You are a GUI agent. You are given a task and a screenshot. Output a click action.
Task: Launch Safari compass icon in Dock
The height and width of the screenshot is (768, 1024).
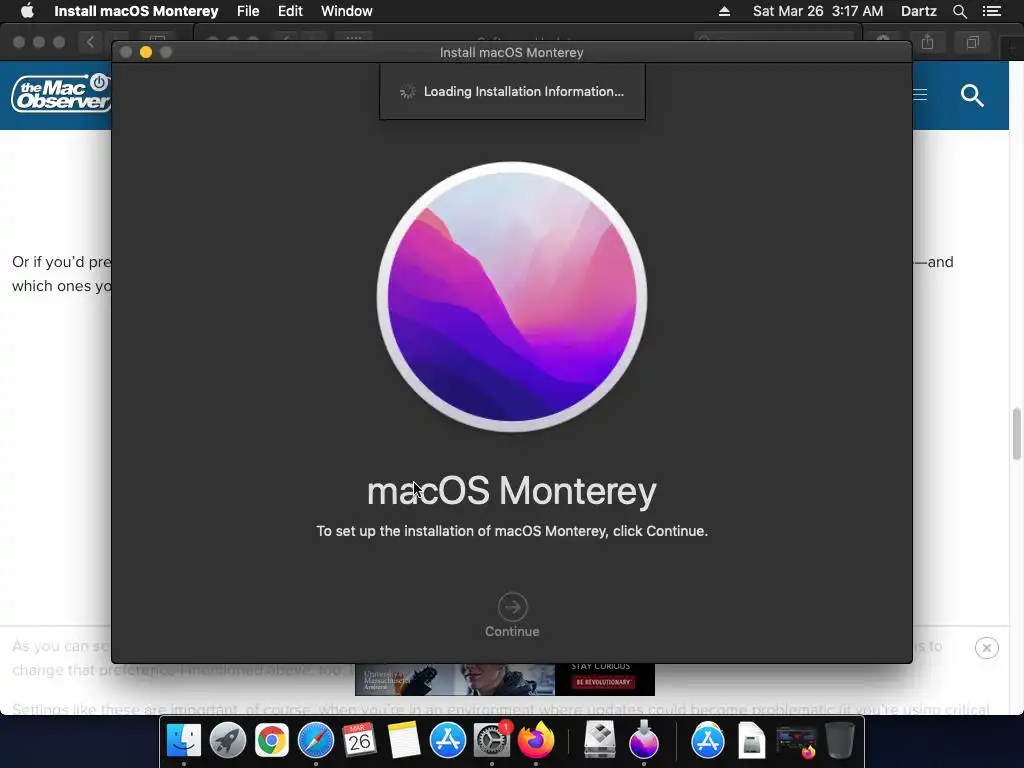[x=315, y=740]
